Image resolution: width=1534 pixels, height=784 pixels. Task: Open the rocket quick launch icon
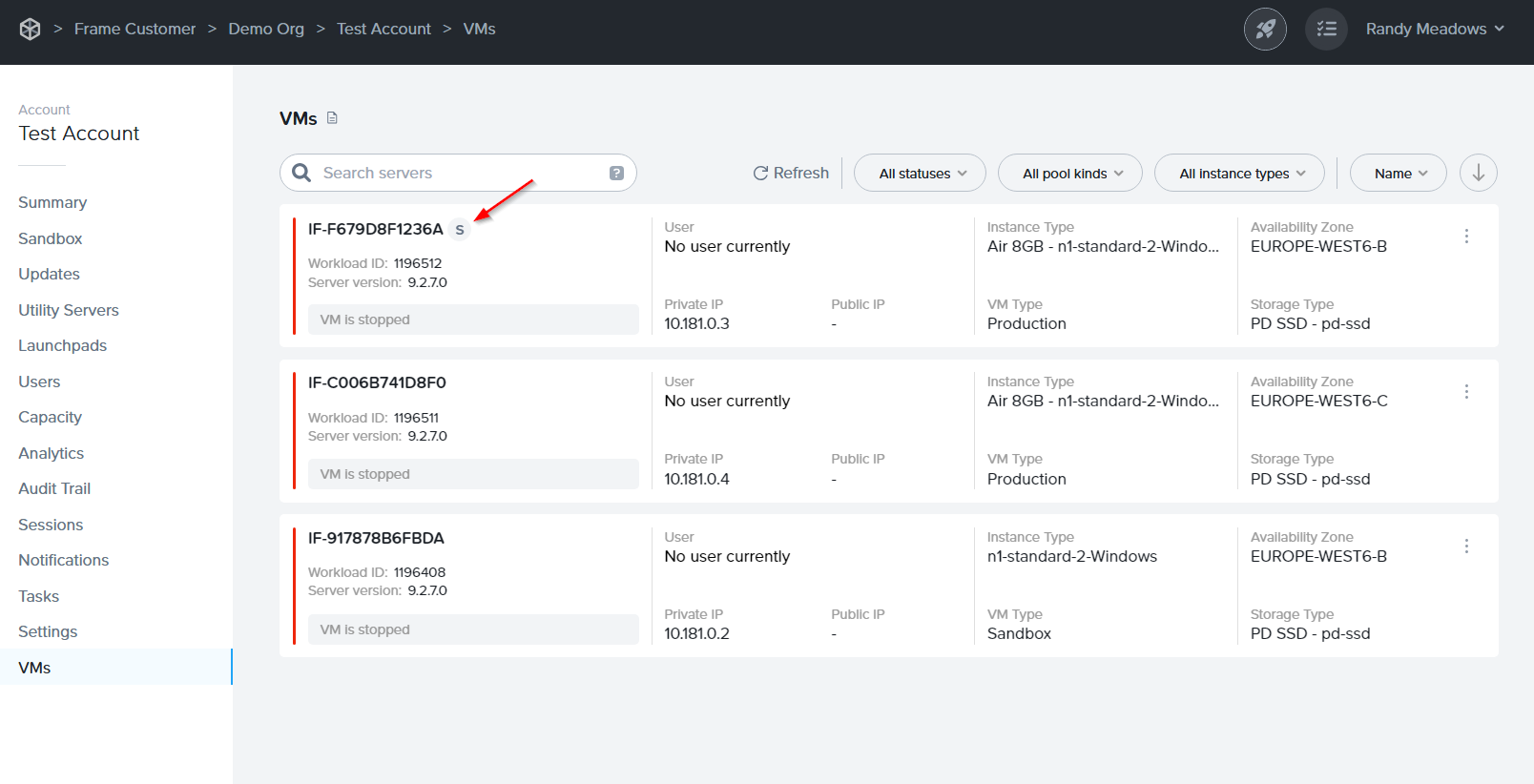[1265, 29]
